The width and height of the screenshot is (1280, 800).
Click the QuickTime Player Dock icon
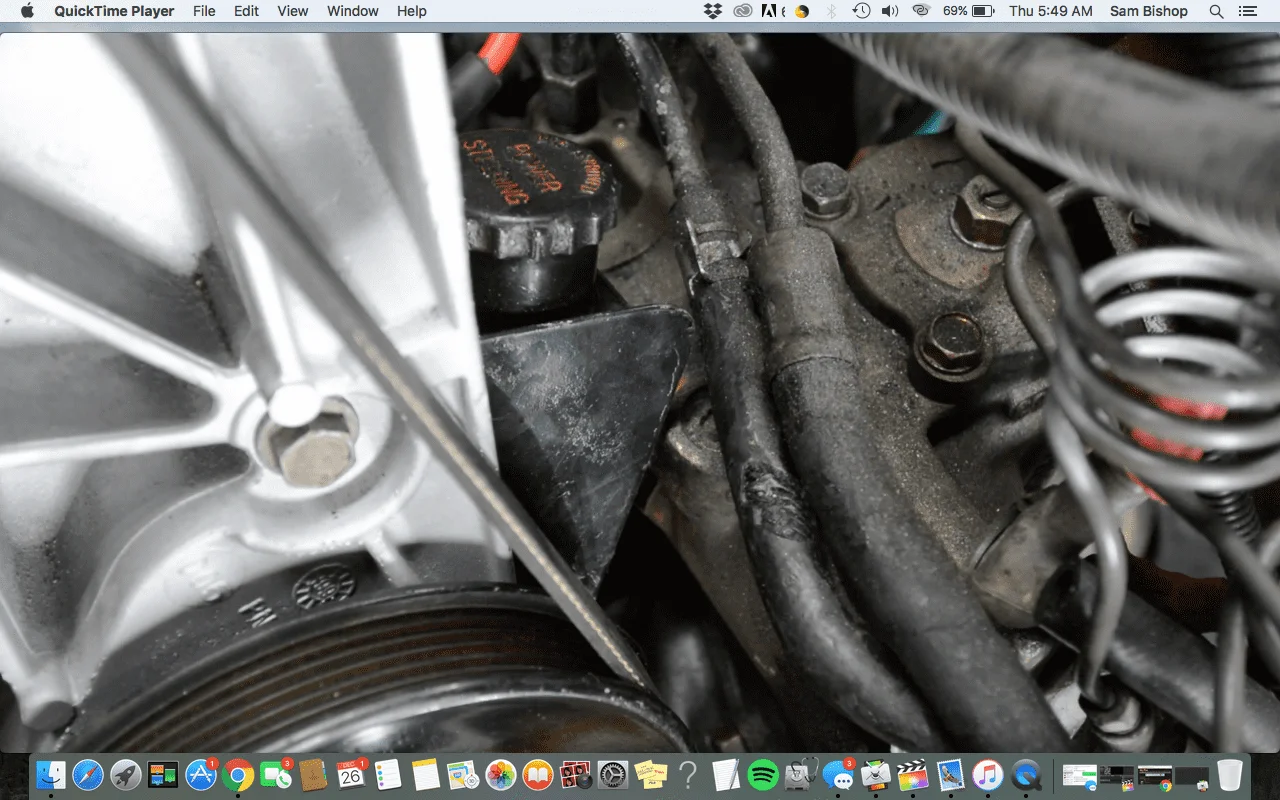tap(1025, 774)
